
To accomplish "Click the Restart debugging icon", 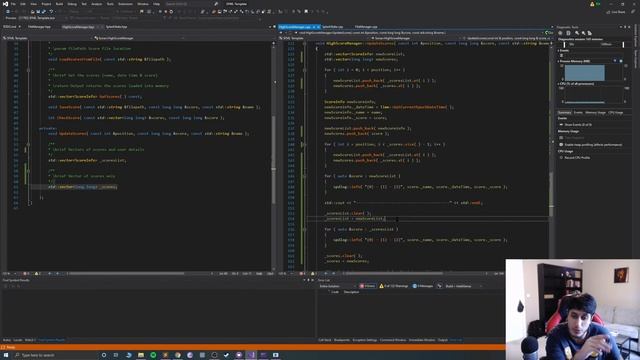I will coord(171,11).
